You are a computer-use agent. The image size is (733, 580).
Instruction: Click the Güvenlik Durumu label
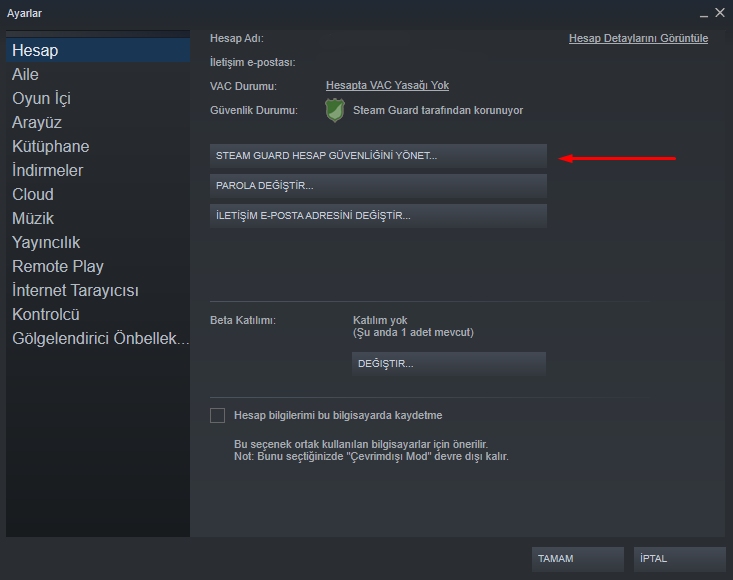[254, 110]
